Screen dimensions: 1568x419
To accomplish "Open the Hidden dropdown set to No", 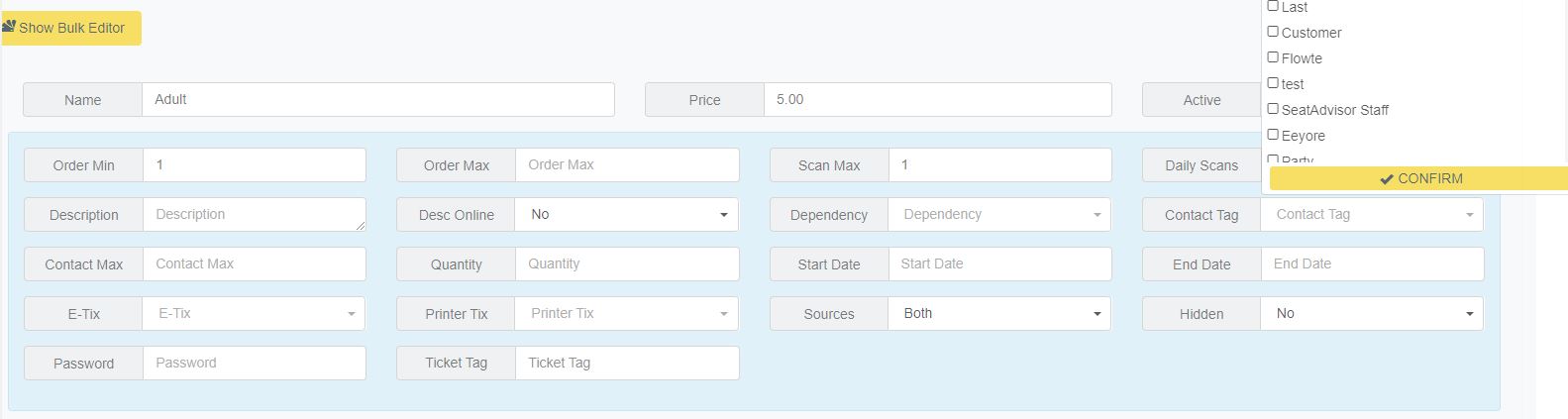I will [1371, 314].
